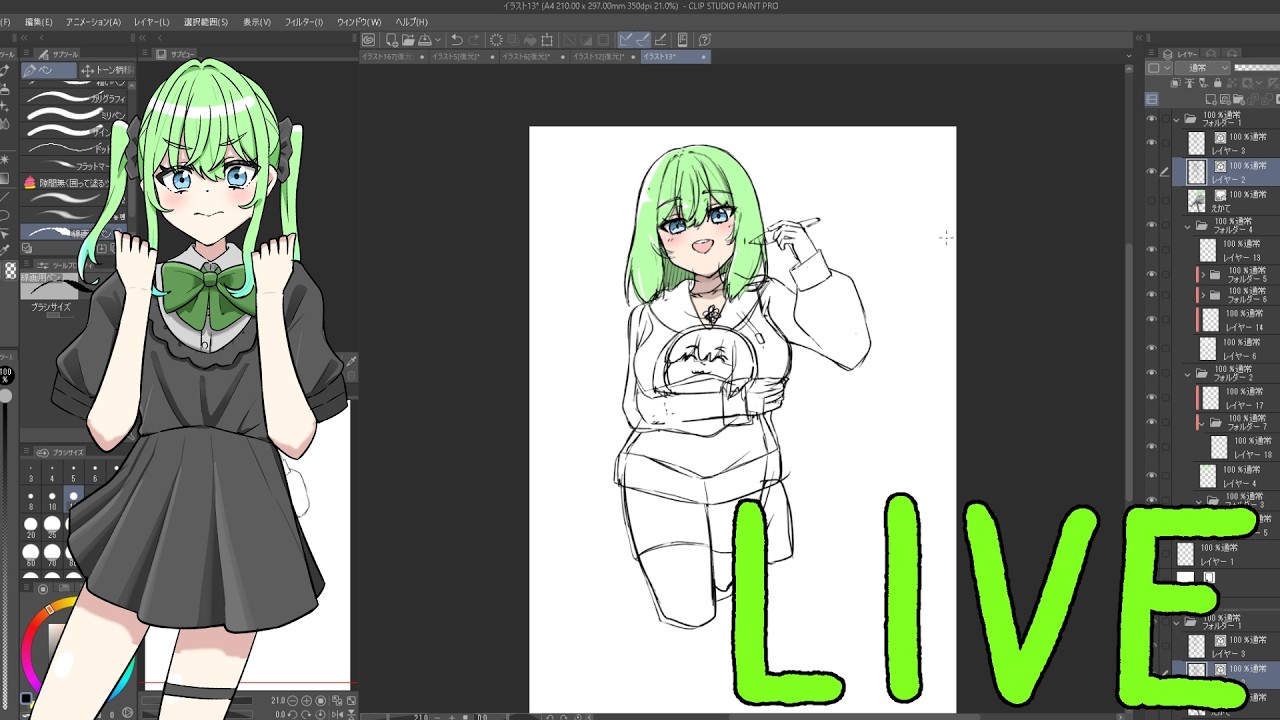
Task: Click the CLIP STUDIO launcher icon
Action: pyautogui.click(x=369, y=40)
